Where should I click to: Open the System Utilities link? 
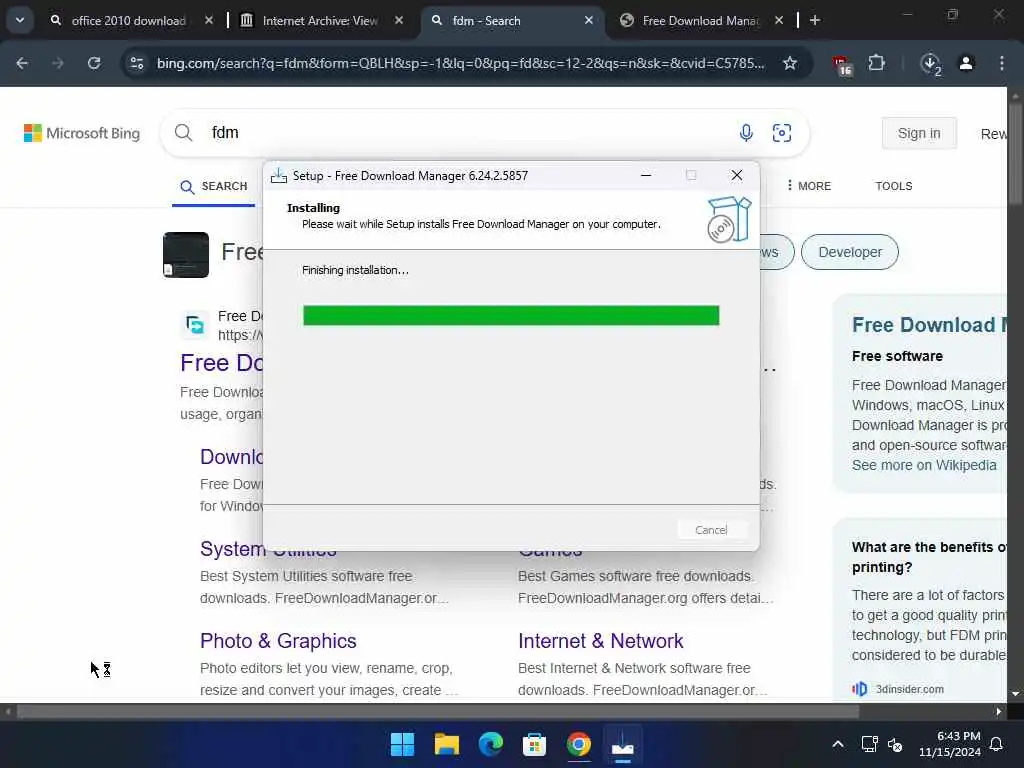[268, 549]
